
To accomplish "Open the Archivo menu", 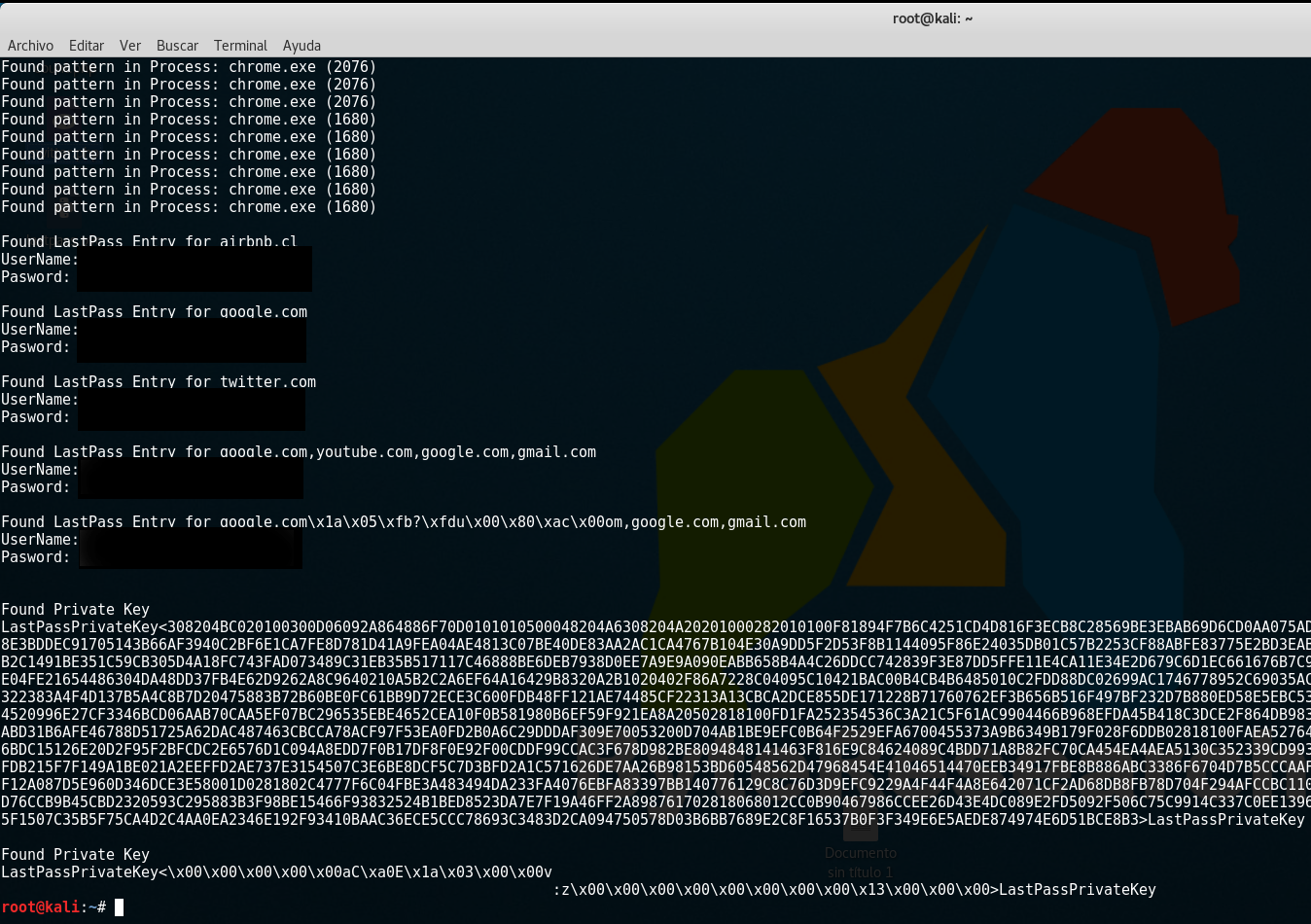I will click(x=30, y=46).
